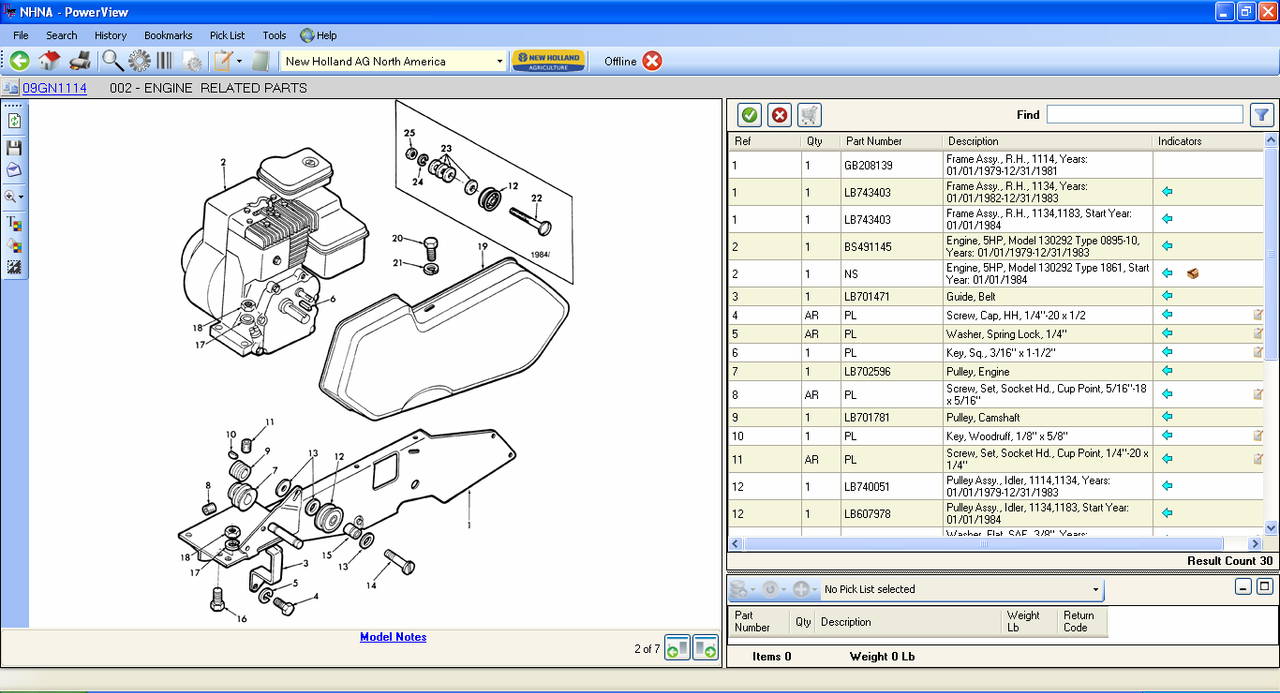Click the red X deselect icon
This screenshot has width=1280, height=693.
coord(779,115)
